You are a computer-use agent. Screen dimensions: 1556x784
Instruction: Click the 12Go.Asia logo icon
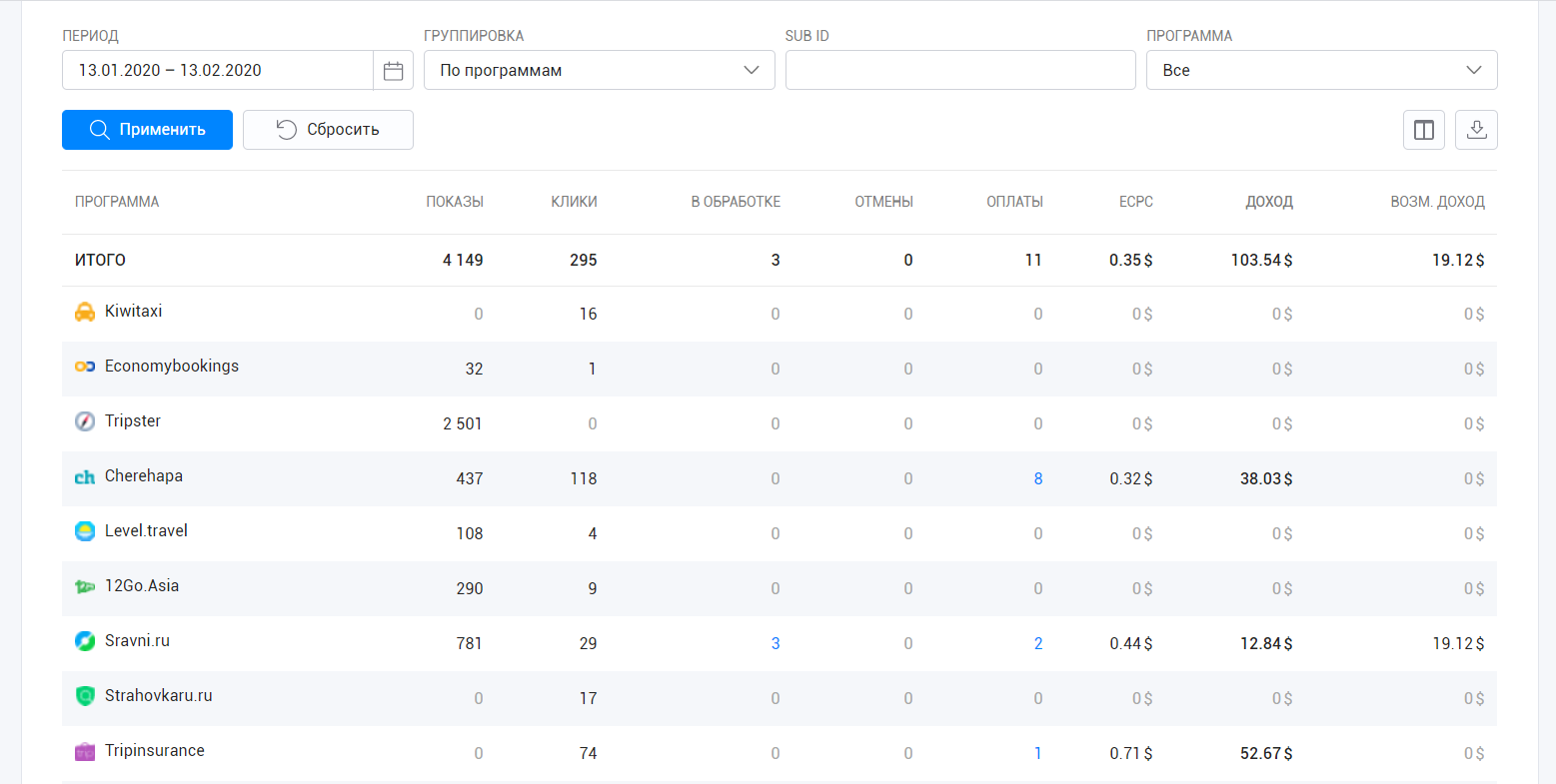[85, 586]
